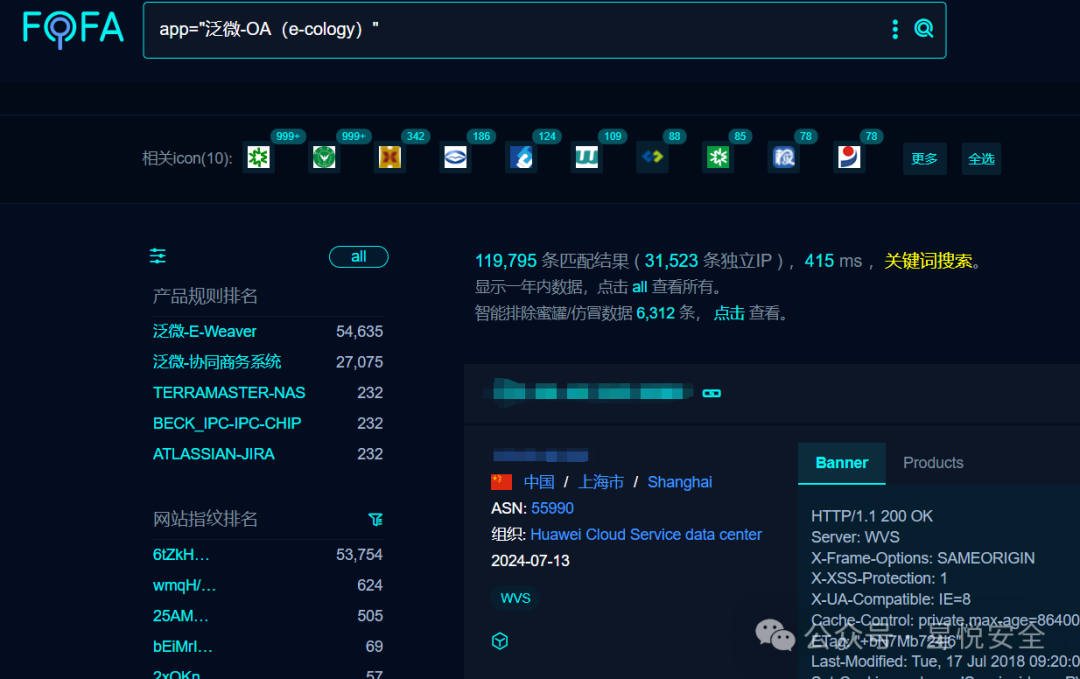The height and width of the screenshot is (679, 1080).
Task: Open the FOFA logo home link
Action: (73, 30)
